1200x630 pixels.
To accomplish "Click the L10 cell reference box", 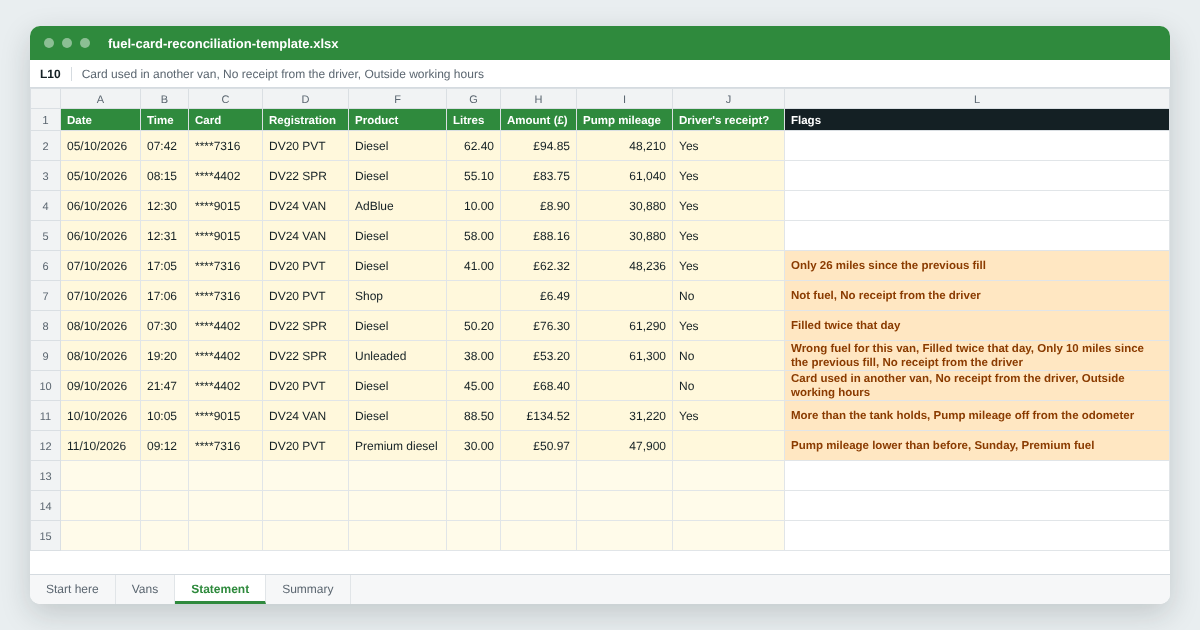I will point(50,74).
